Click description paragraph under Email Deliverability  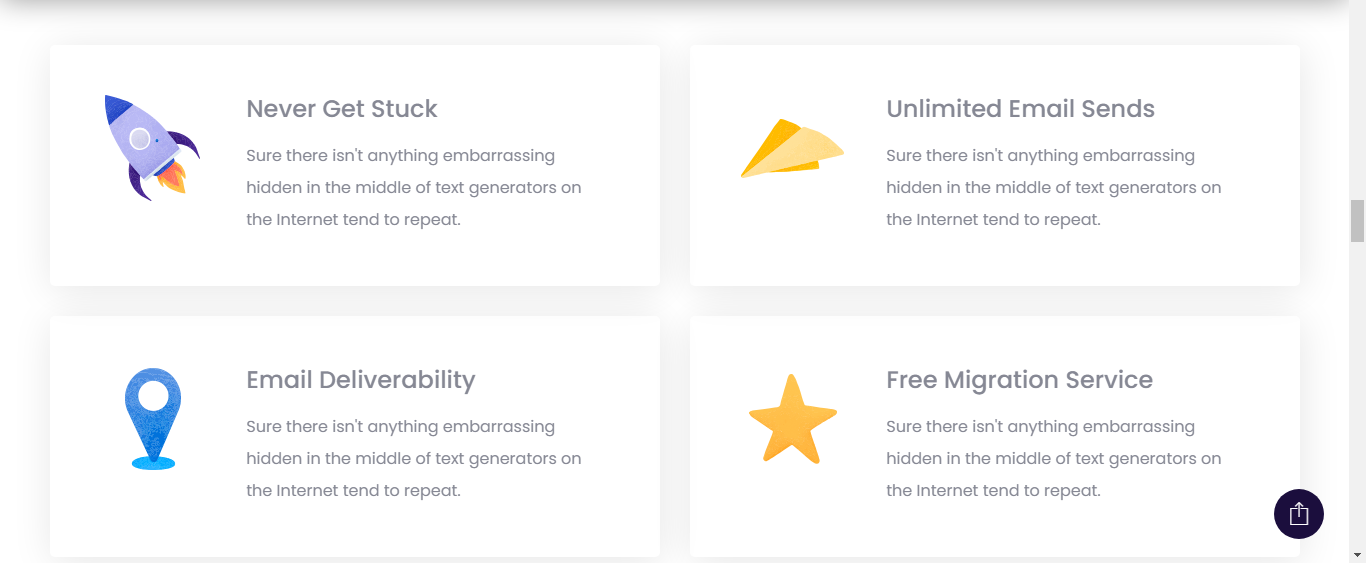[x=413, y=459]
